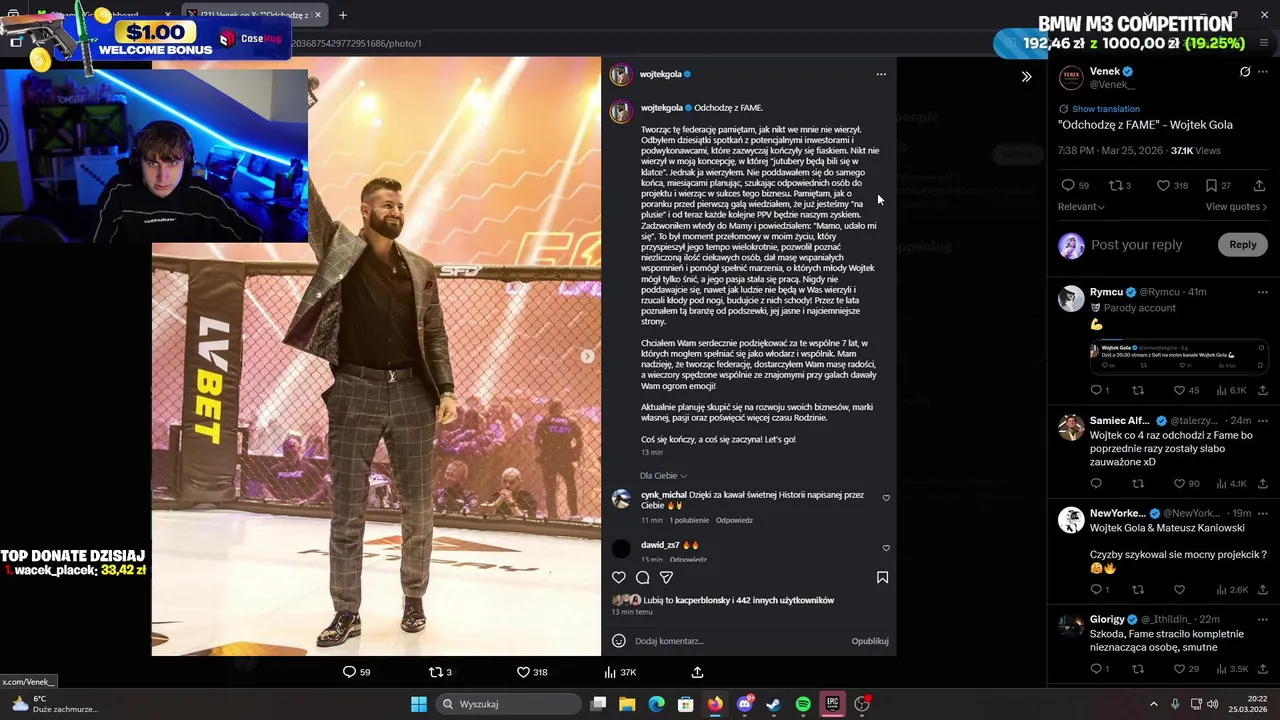1280x720 pixels.
Task: Open the Venek name link in sidebar
Action: 1105,71
